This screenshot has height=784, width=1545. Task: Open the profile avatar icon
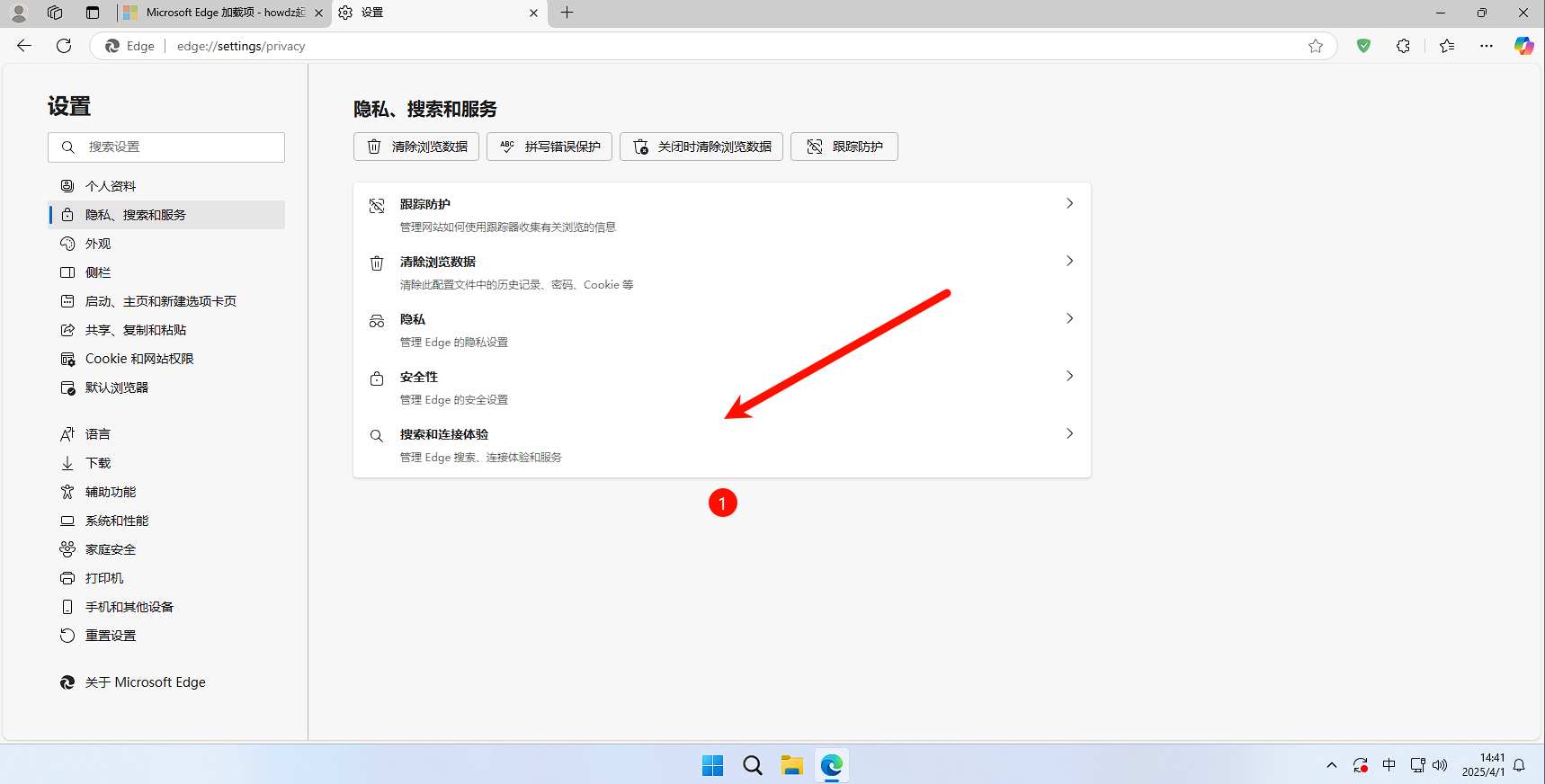click(19, 13)
